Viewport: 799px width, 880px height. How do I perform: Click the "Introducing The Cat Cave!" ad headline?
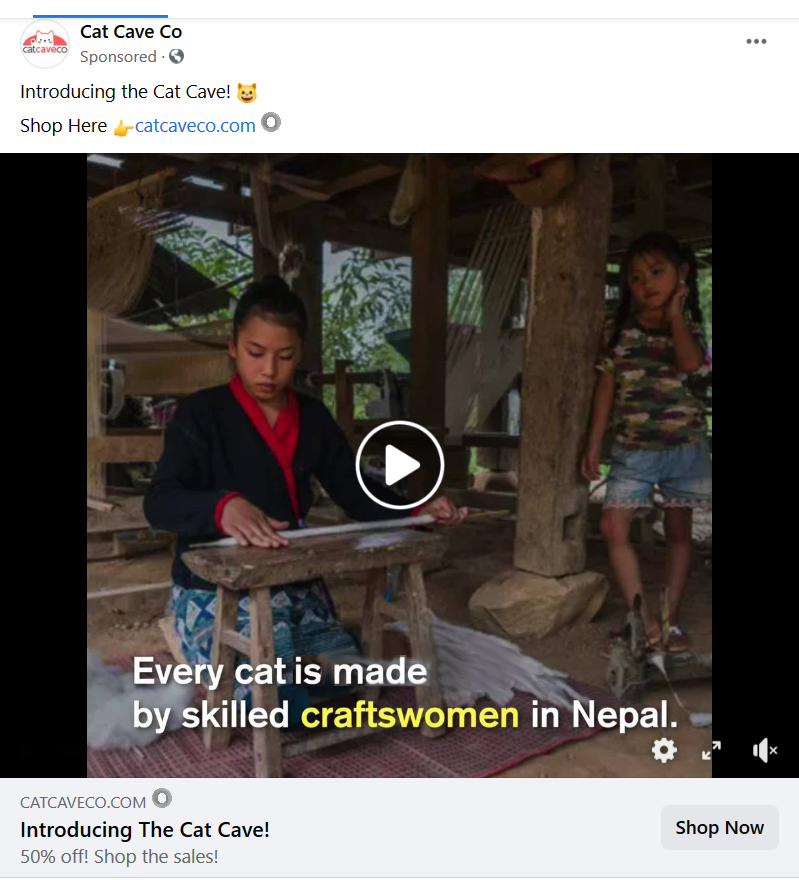pyautogui.click(x=145, y=830)
